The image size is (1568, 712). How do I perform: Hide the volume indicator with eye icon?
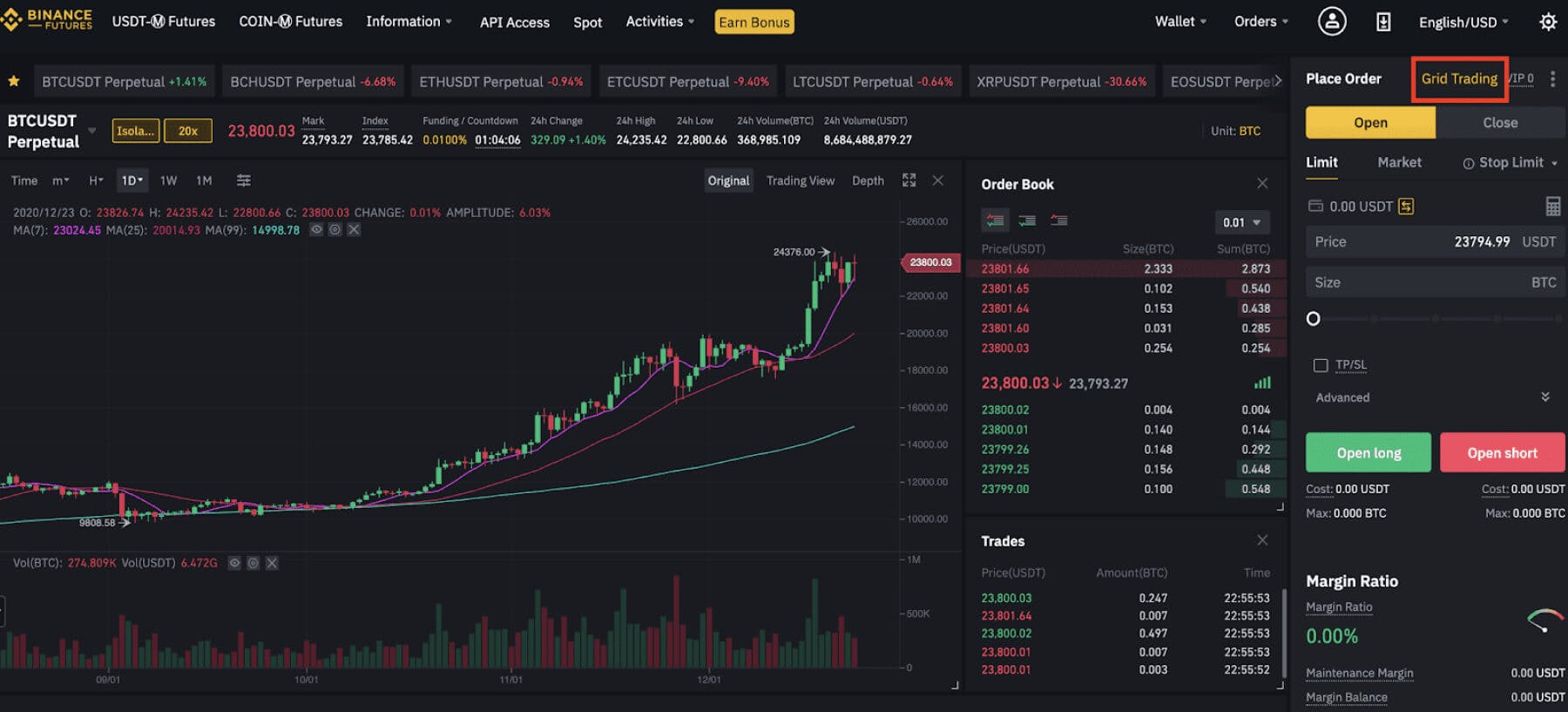(x=234, y=563)
